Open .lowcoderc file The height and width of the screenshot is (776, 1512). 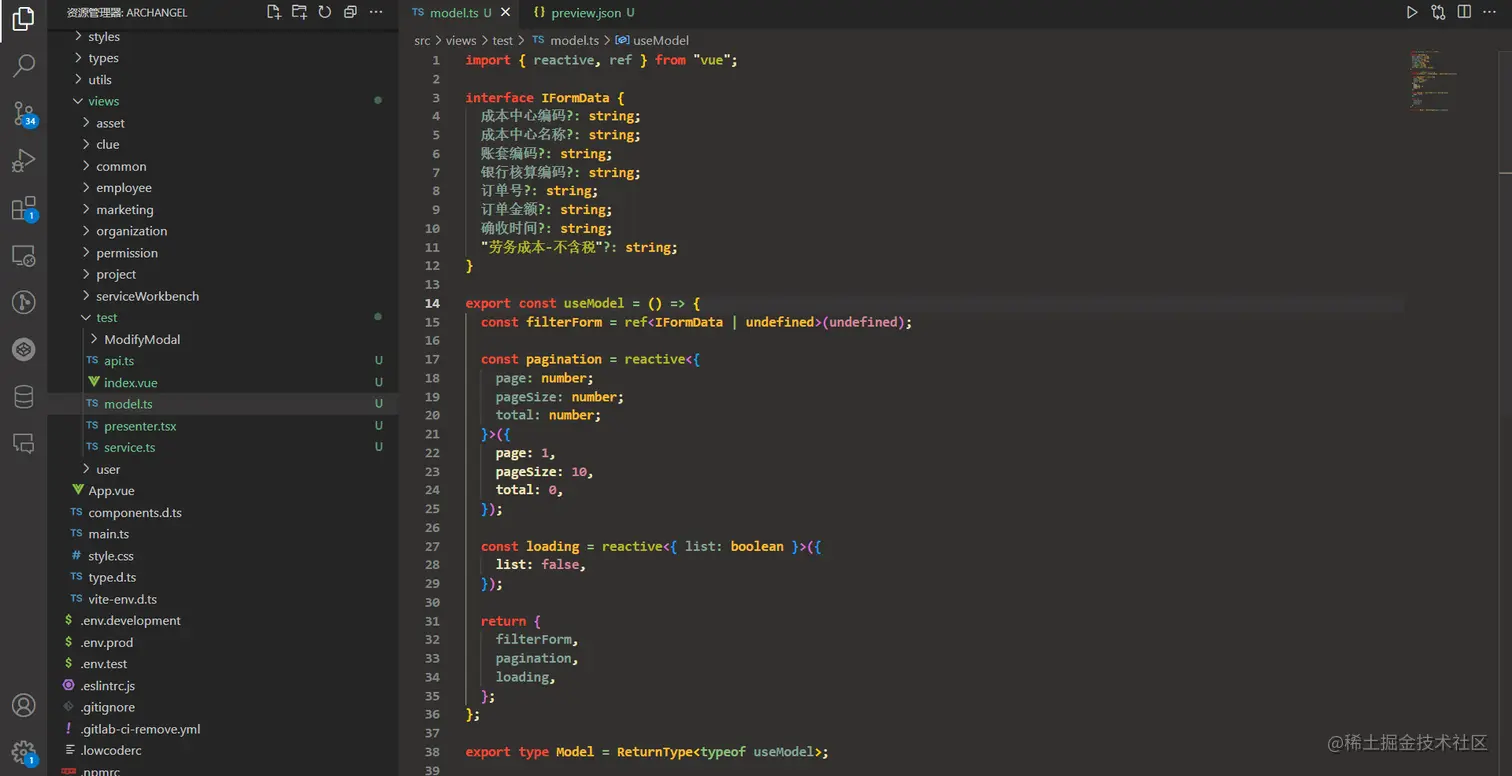222,751
